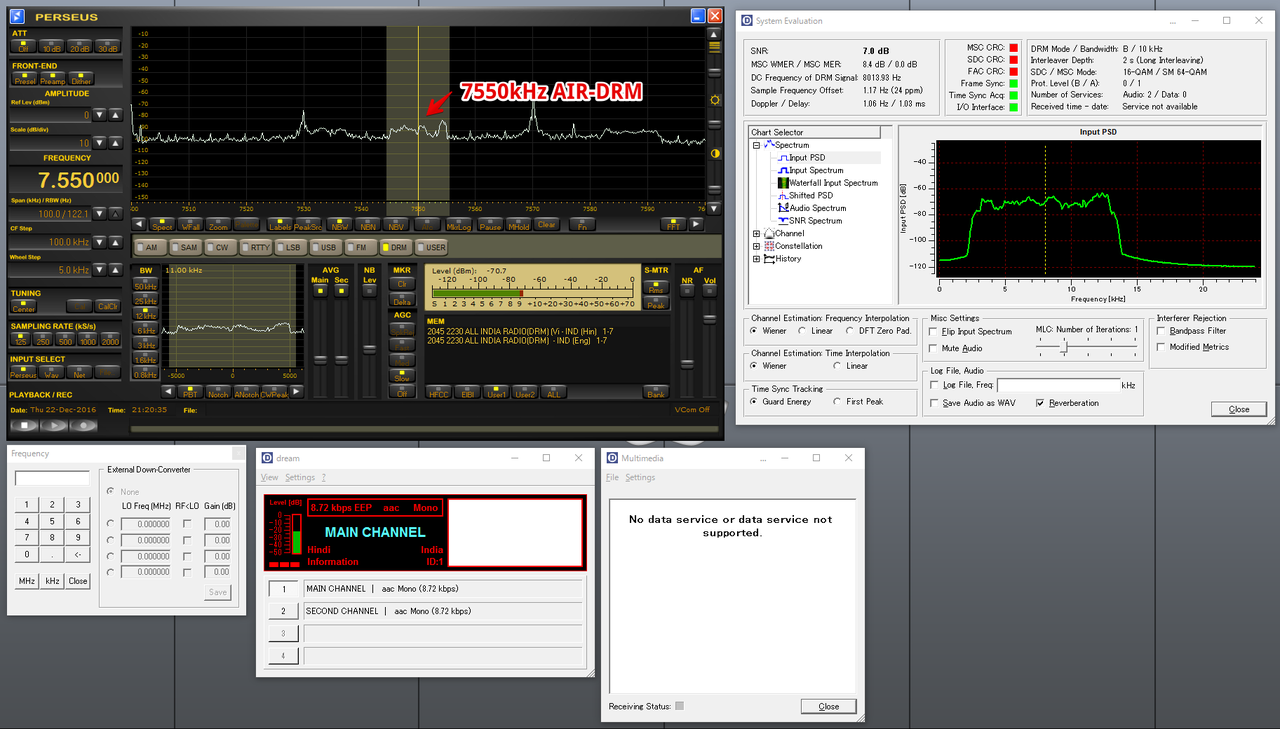Enable the Mute Audio checkbox
The image size is (1280, 729).
tap(934, 349)
